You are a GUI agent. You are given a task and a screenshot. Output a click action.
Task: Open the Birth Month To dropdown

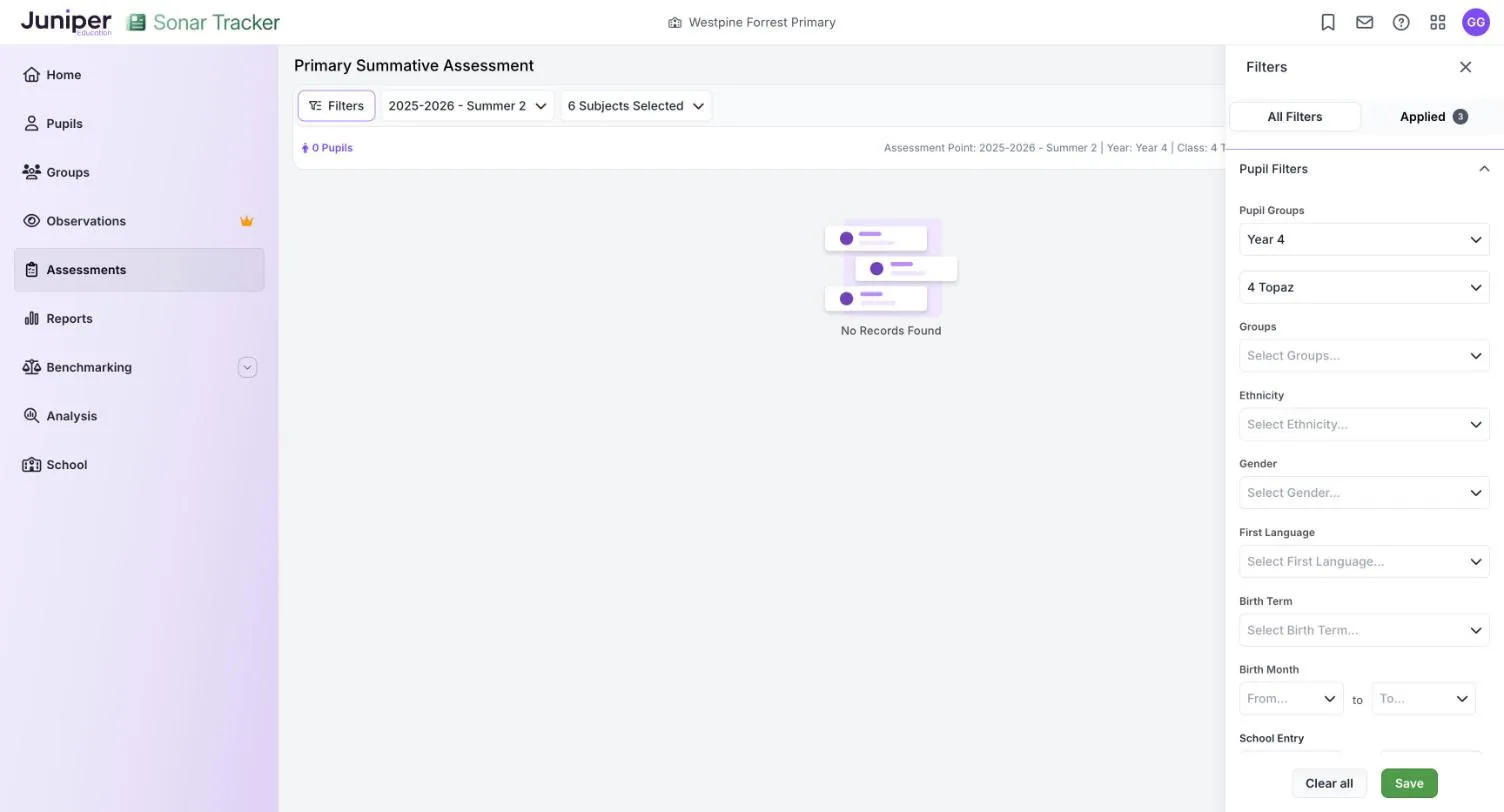click(1424, 699)
